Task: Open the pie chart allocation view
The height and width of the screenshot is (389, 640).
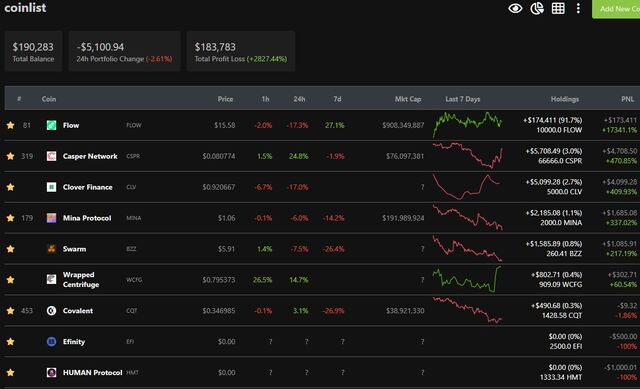Action: [537, 8]
